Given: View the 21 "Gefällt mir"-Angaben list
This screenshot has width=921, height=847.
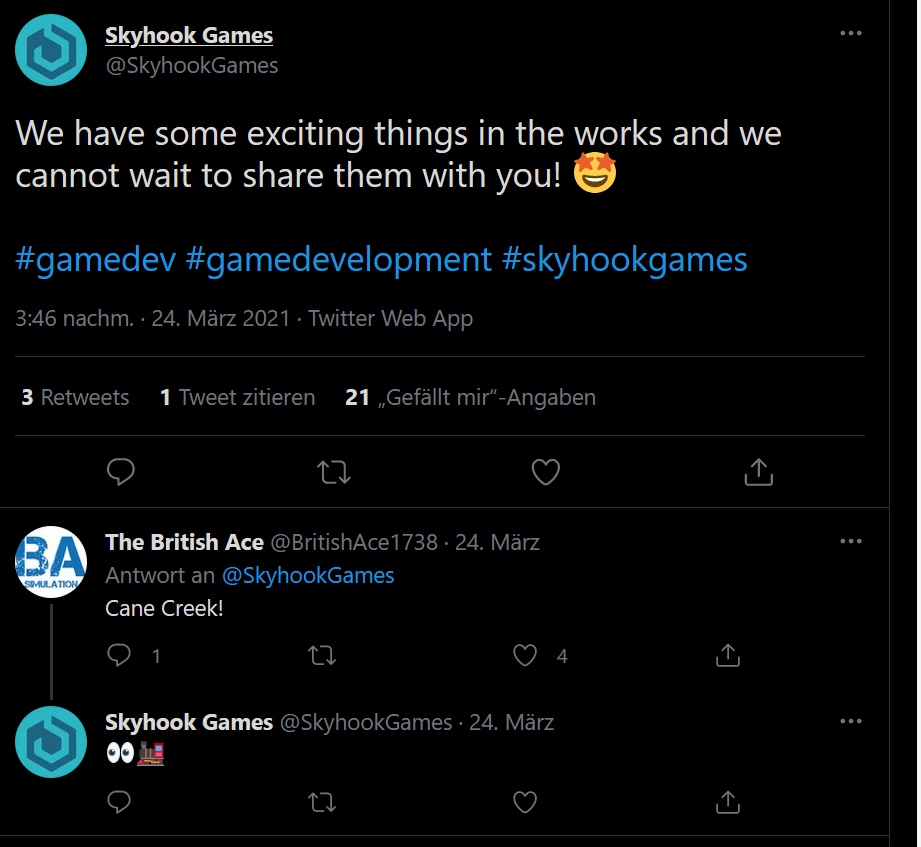Looking at the screenshot, I should coord(470,398).
